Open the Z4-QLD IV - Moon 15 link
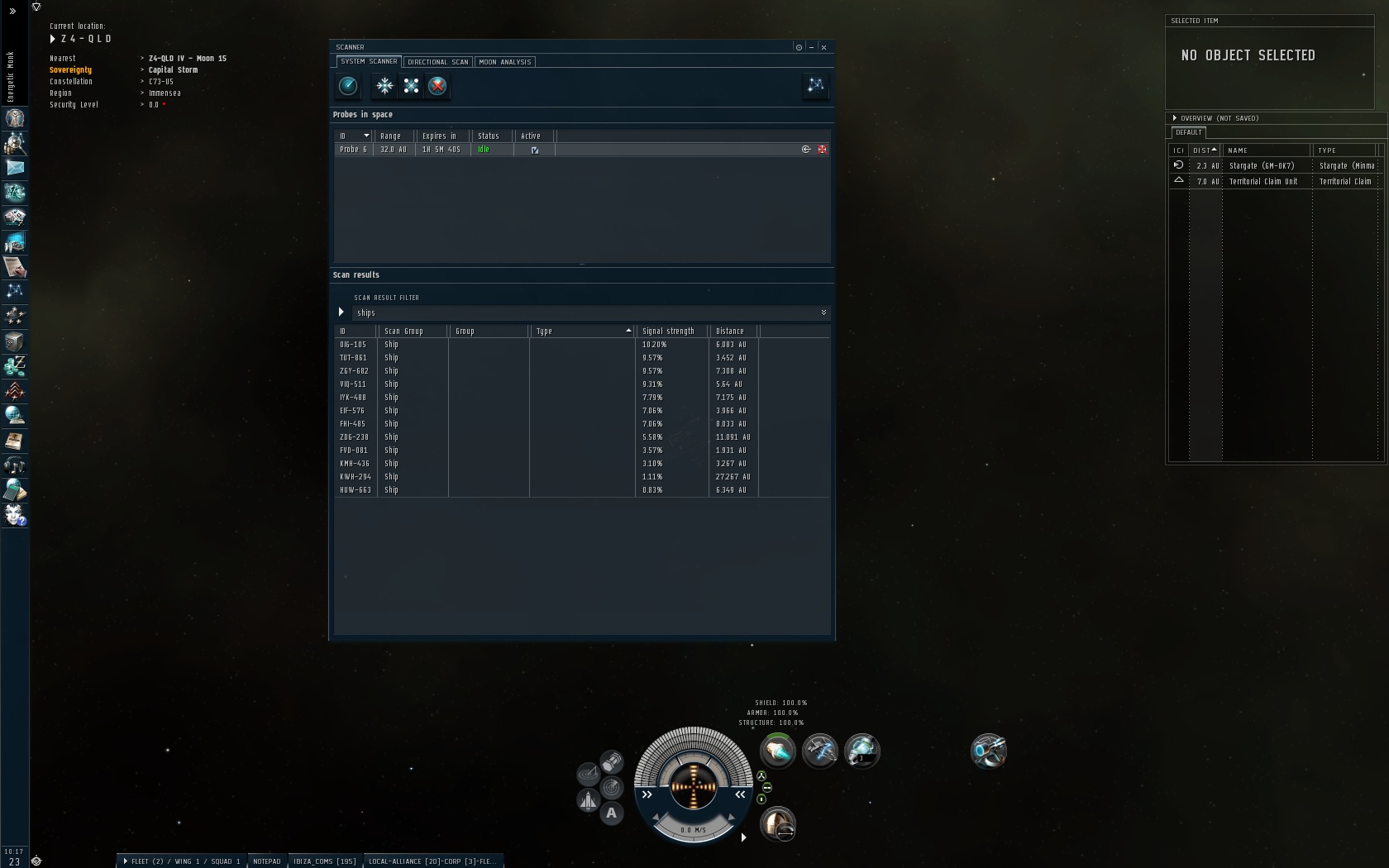1389x868 pixels. point(188,59)
